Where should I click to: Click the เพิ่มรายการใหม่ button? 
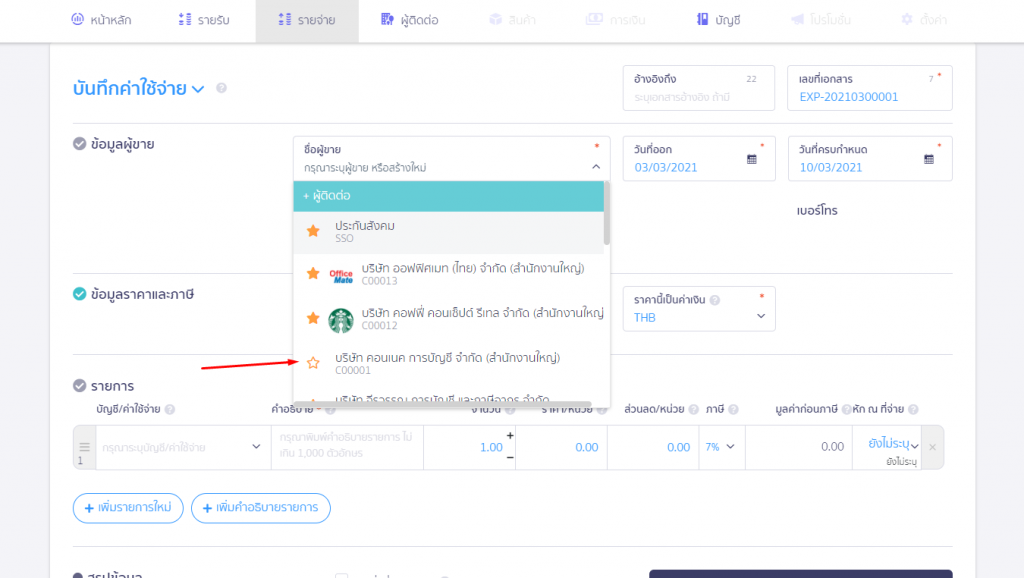[x=127, y=507]
